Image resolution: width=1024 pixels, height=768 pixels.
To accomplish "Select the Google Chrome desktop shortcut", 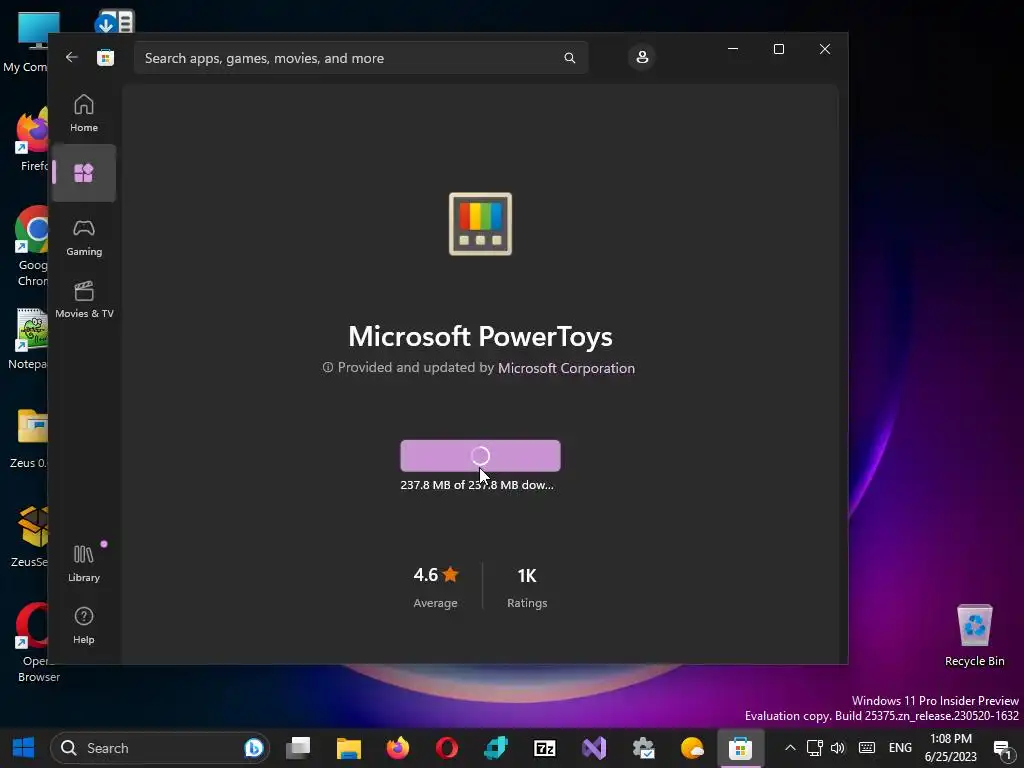I will [33, 247].
